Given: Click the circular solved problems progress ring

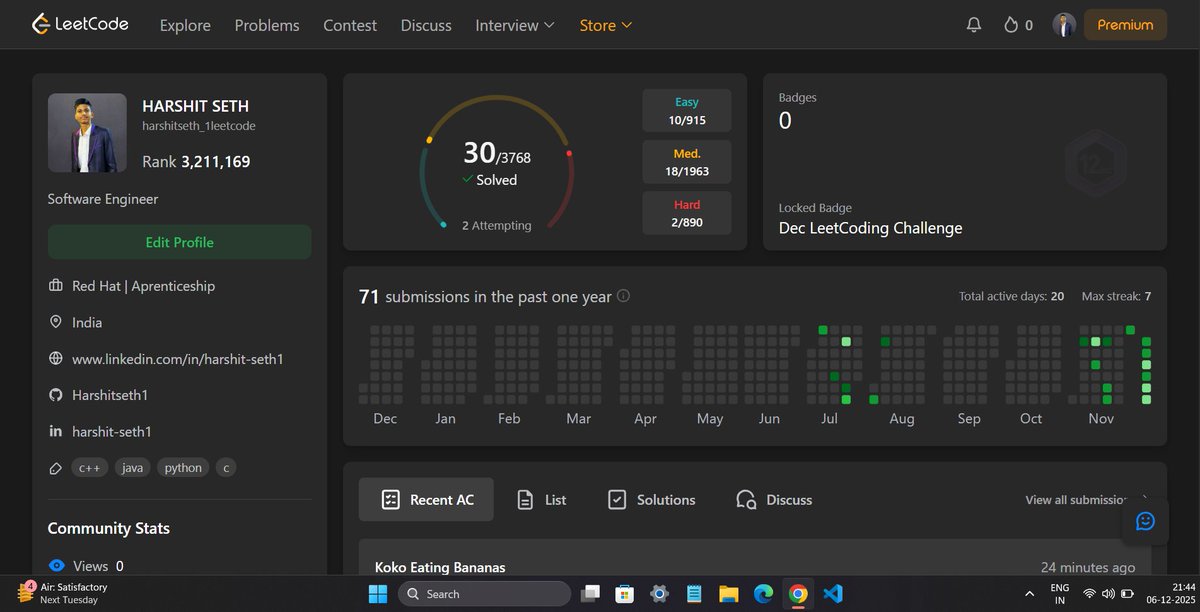Looking at the screenshot, I should 497,160.
